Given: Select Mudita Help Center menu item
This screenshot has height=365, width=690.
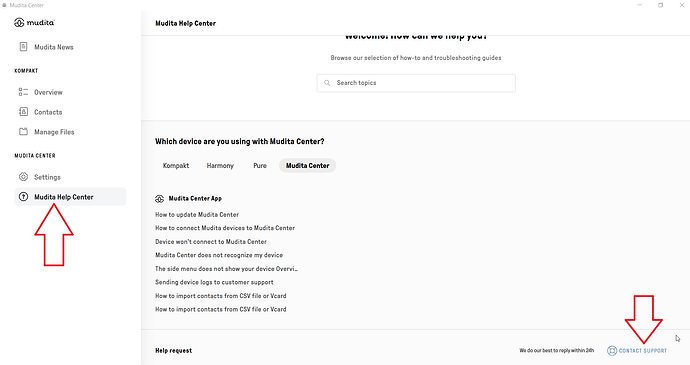Looking at the screenshot, I should (70, 197).
